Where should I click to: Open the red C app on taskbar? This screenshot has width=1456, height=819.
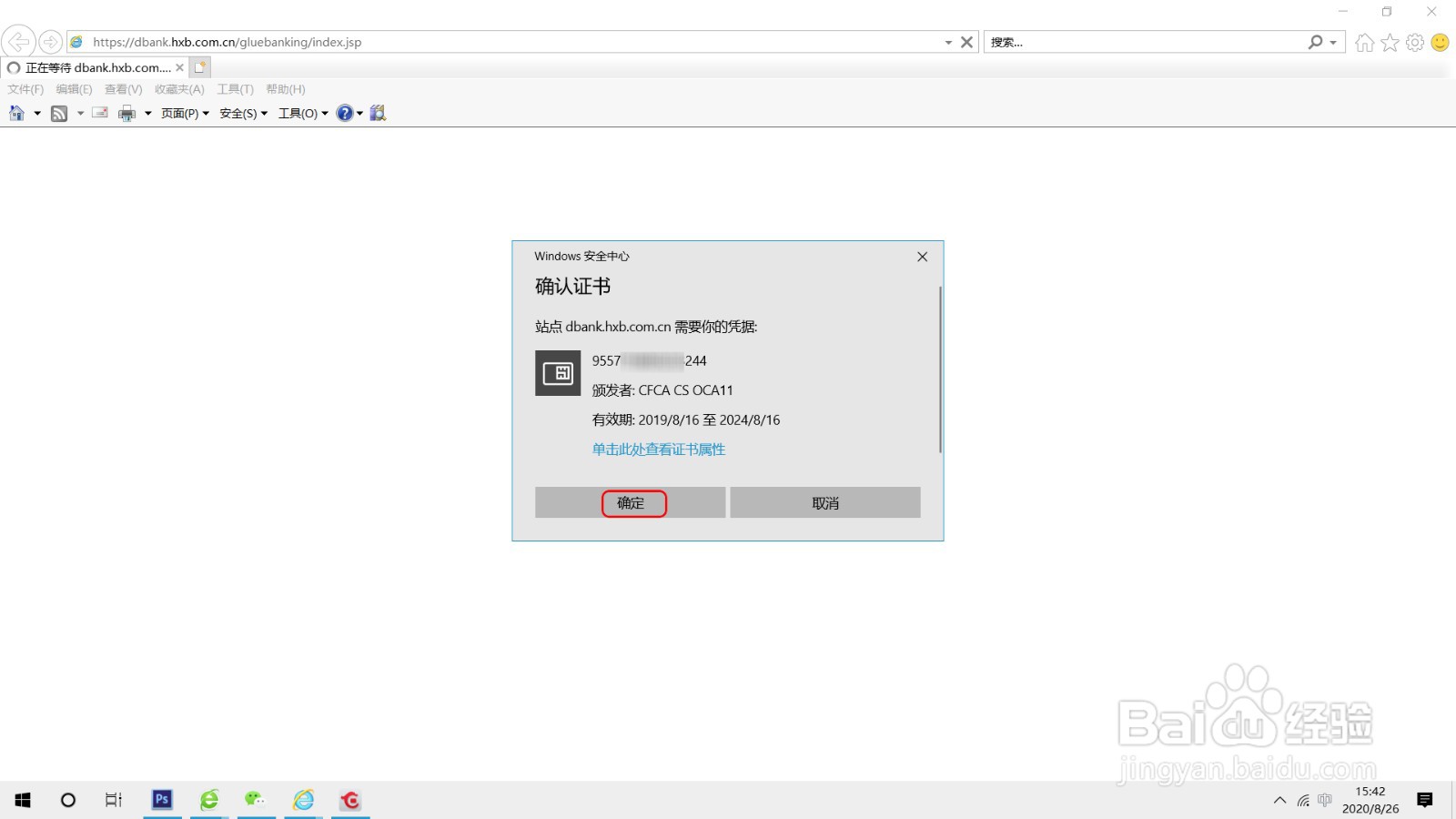click(x=350, y=800)
